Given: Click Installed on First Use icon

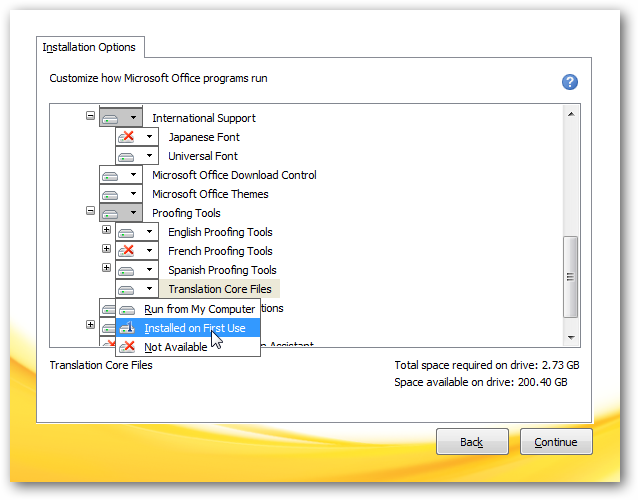Looking at the screenshot, I should pos(127,328).
